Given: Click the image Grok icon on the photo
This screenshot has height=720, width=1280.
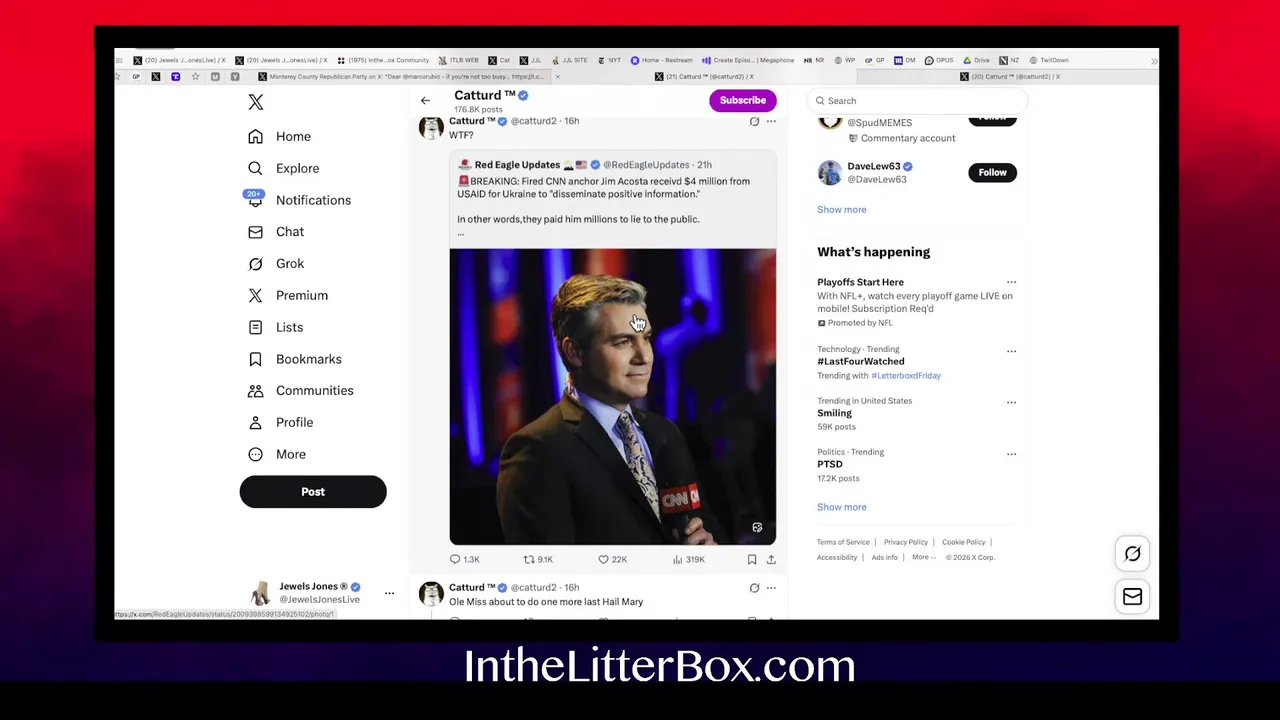Looking at the screenshot, I should point(757,527).
